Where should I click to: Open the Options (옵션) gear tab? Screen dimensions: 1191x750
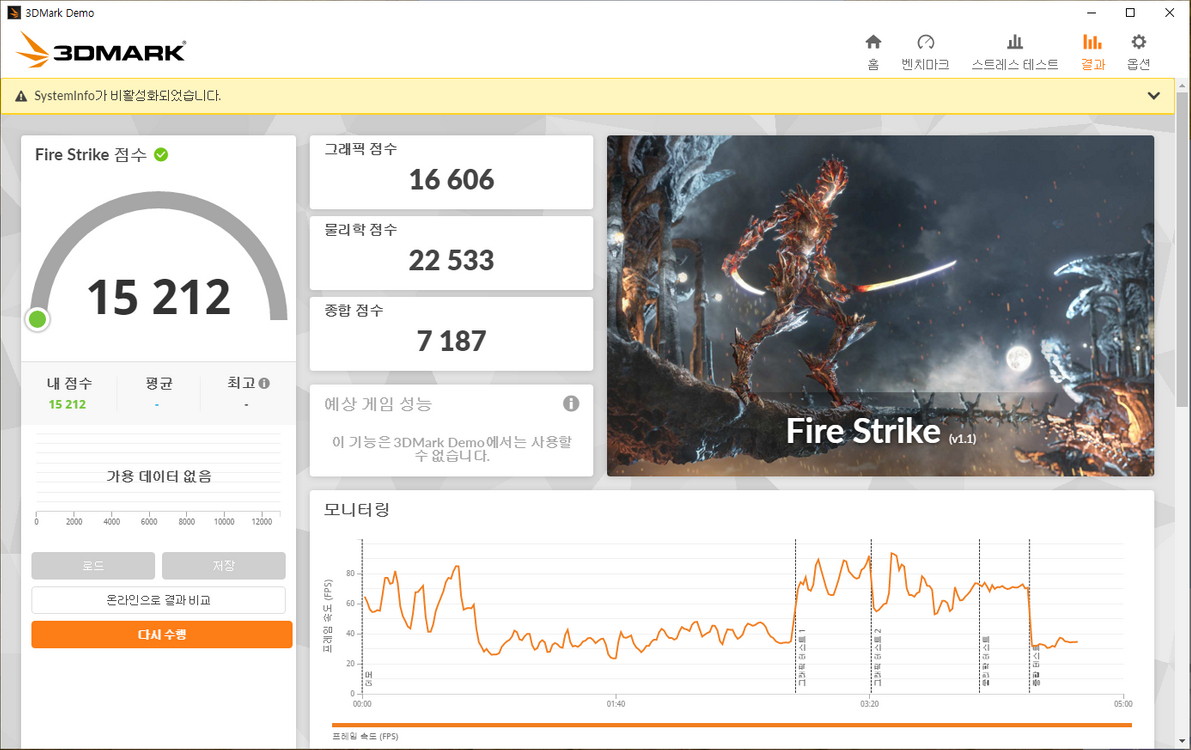tap(1138, 52)
